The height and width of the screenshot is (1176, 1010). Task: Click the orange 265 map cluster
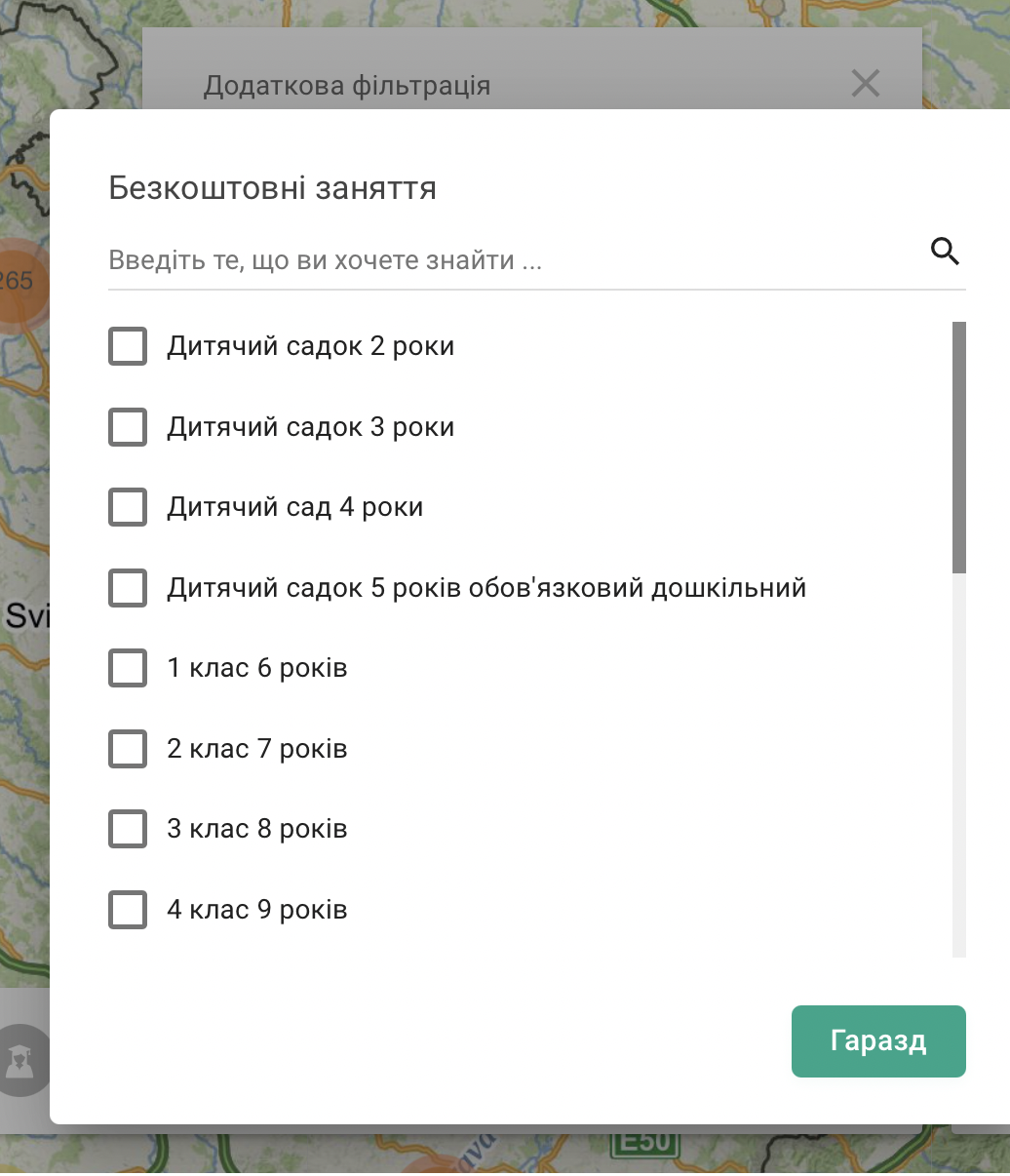pyautogui.click(x=17, y=281)
